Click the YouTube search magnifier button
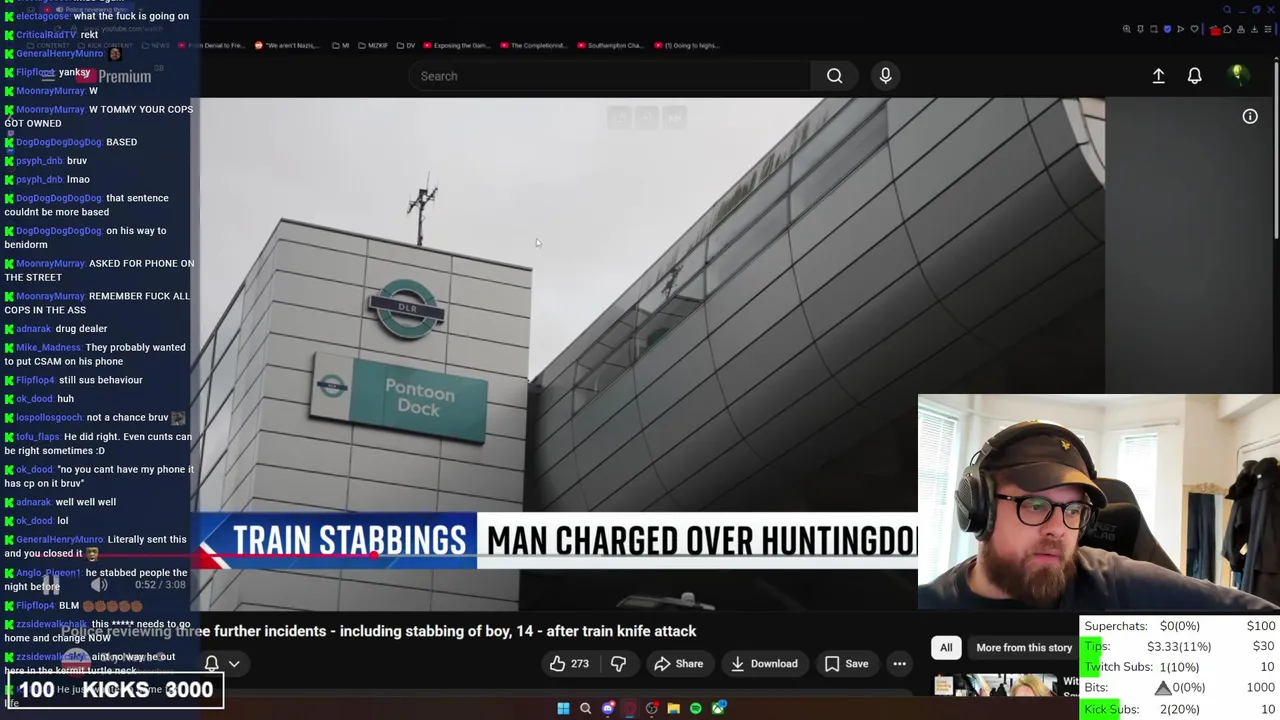This screenshot has width=1280, height=720. [x=834, y=76]
